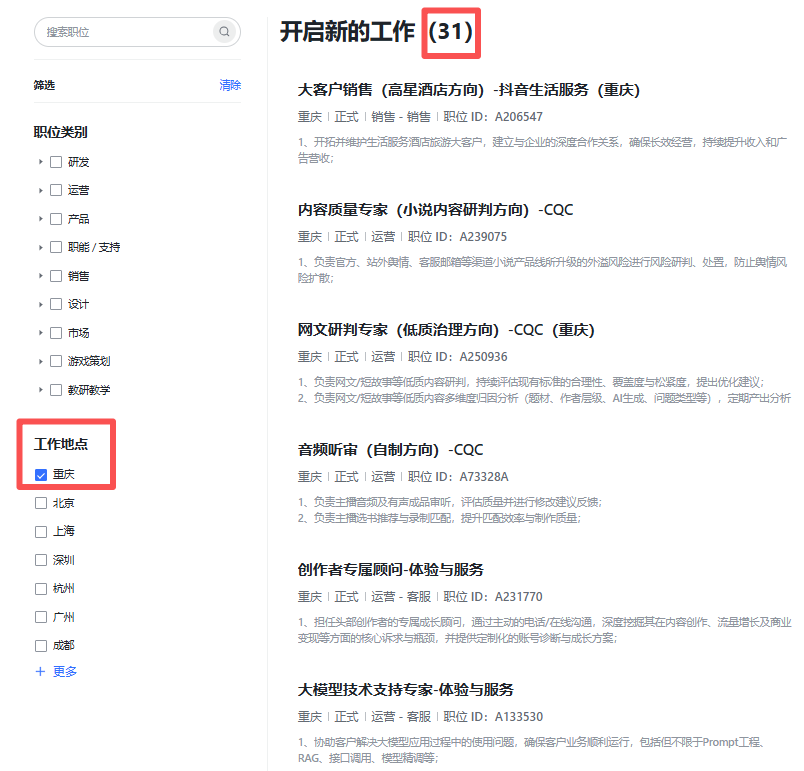Check the 教研教学 category checkbox

point(56,390)
